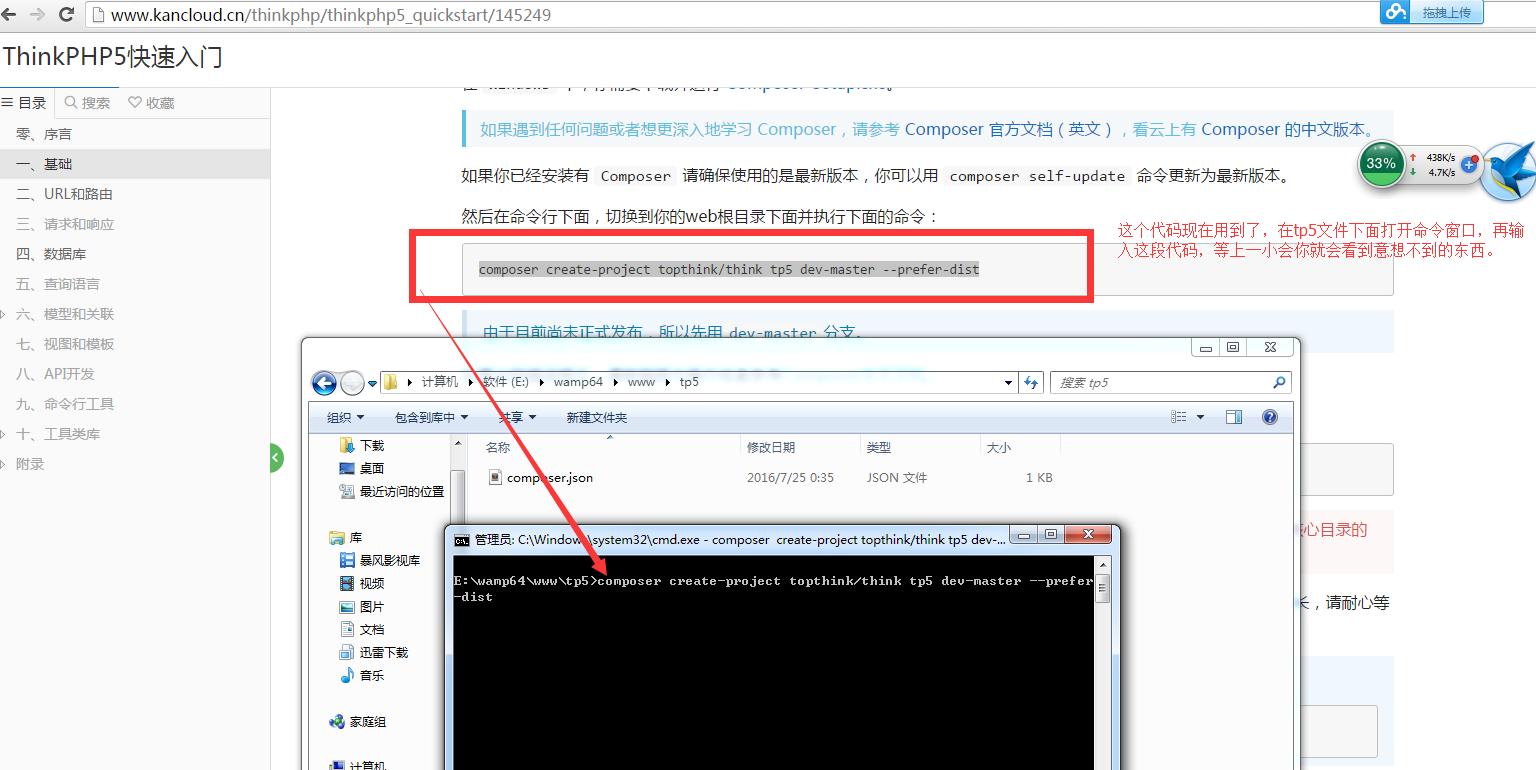The width and height of the screenshot is (1536, 770).
Task: Click the 搜索 tp5 search box
Action: [1170, 383]
